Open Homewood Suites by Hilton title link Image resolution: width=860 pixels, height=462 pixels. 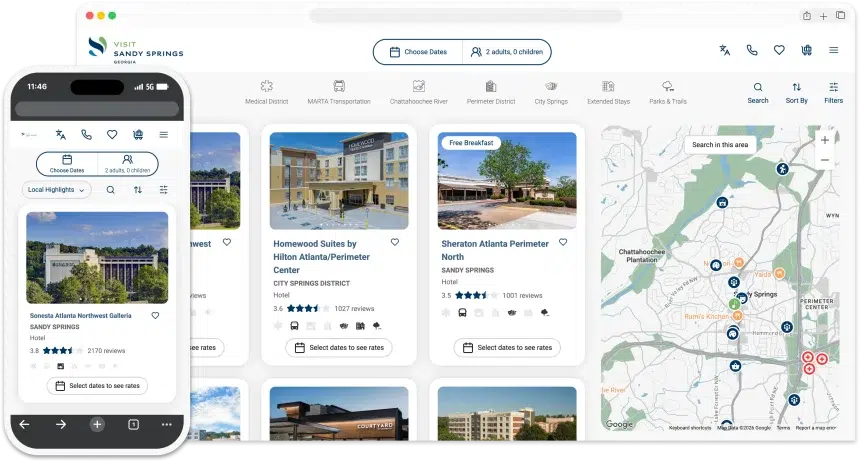click(x=321, y=257)
